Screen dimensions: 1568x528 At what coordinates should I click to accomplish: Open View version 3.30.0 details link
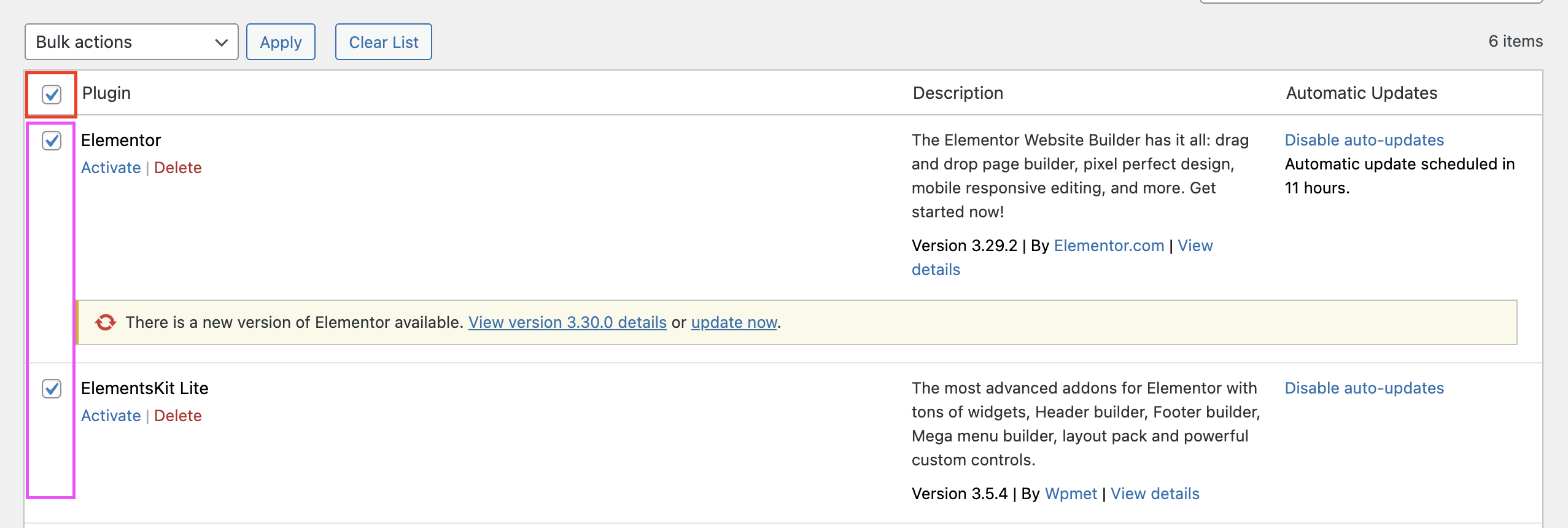567,322
